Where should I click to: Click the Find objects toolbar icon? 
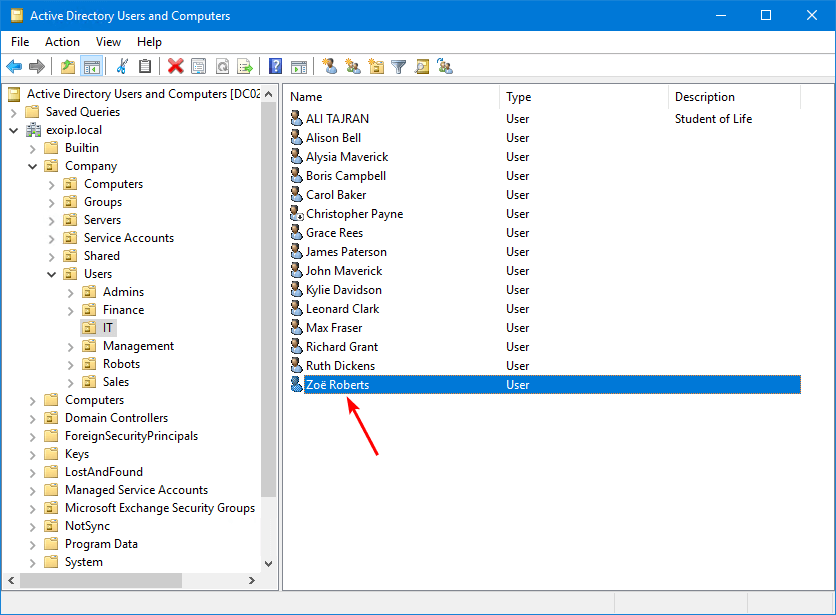[x=422, y=67]
